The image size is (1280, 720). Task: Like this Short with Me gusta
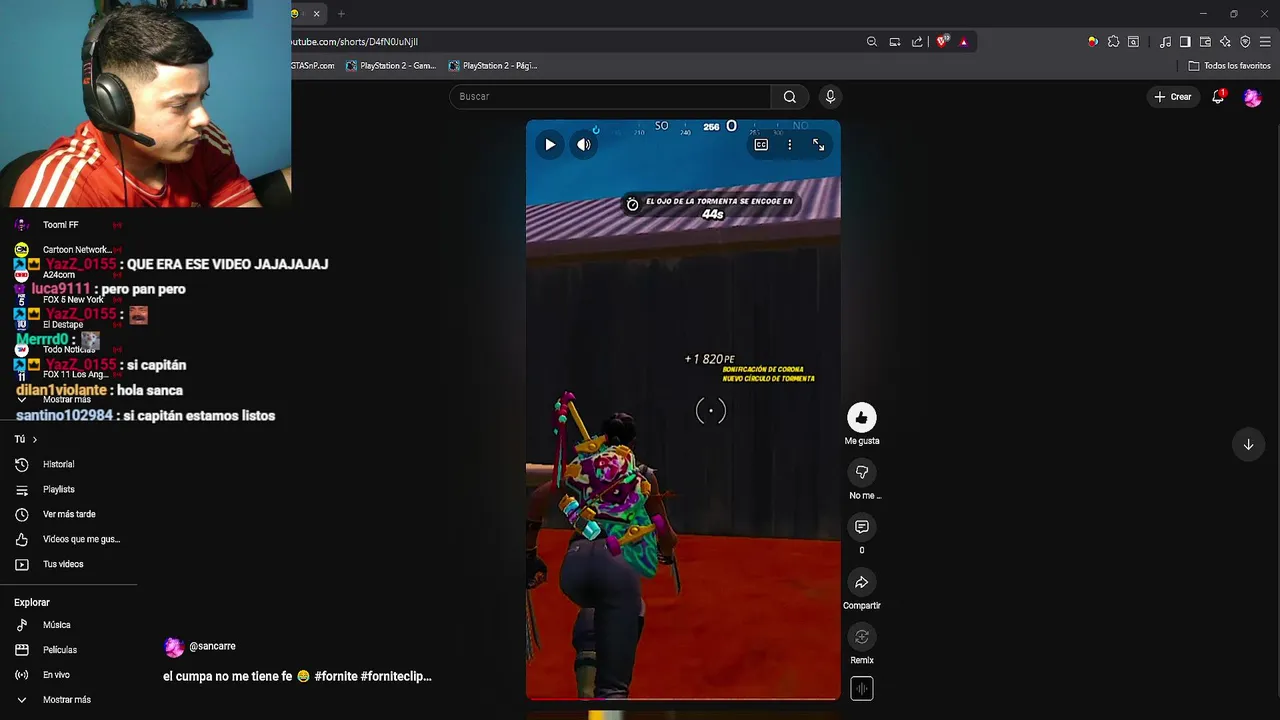tap(862, 417)
